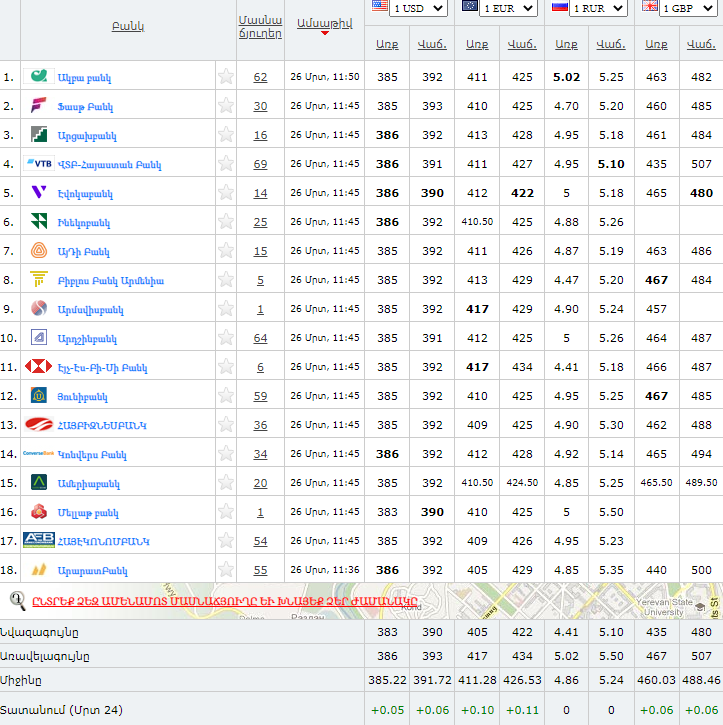
Task: Click the VTB bank logo icon
Action: point(39,164)
